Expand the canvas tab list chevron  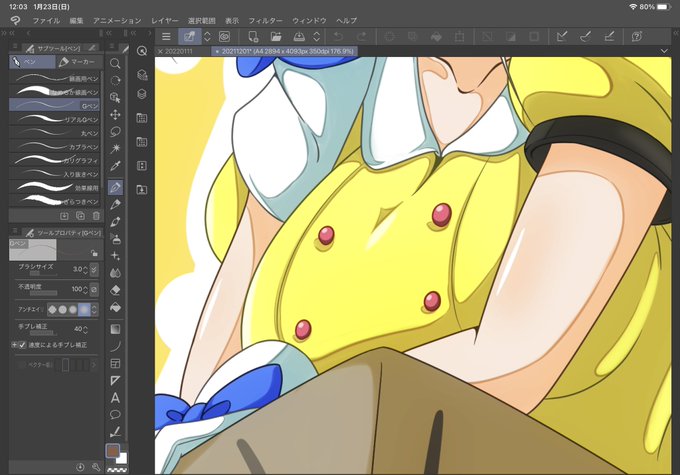coord(664,51)
